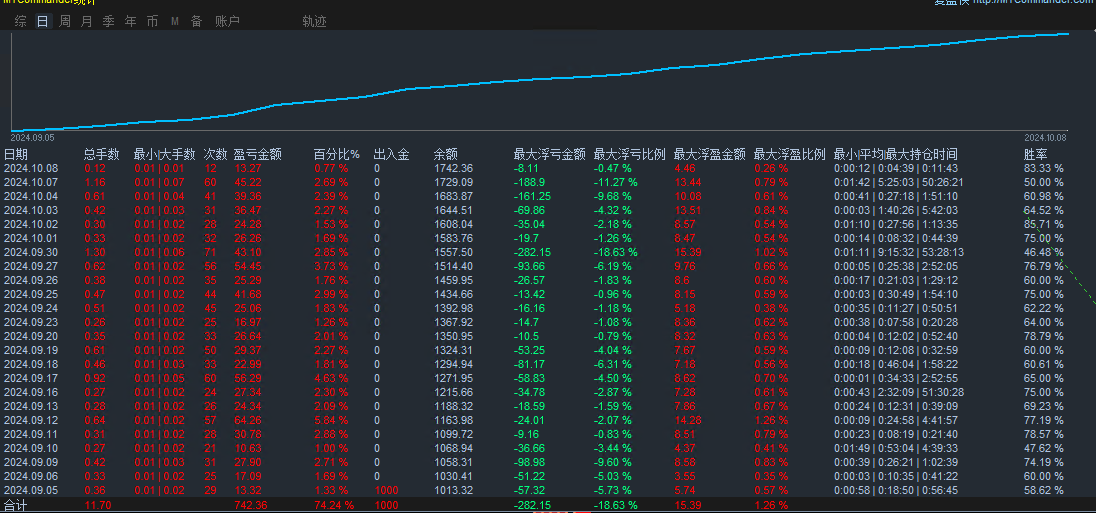
Task: Click the 最大浮亏比例 column header
Action: 629,154
